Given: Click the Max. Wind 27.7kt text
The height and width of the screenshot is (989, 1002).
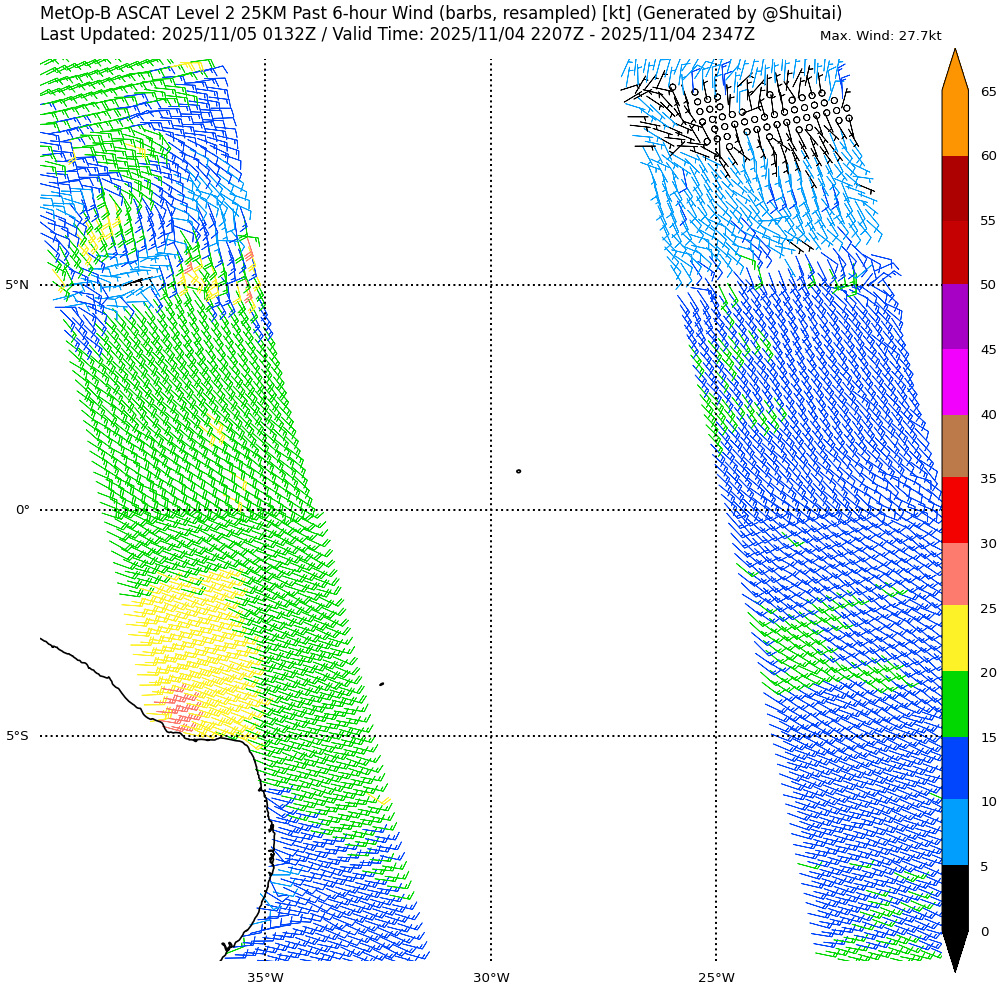Looking at the screenshot, I should tap(880, 36).
